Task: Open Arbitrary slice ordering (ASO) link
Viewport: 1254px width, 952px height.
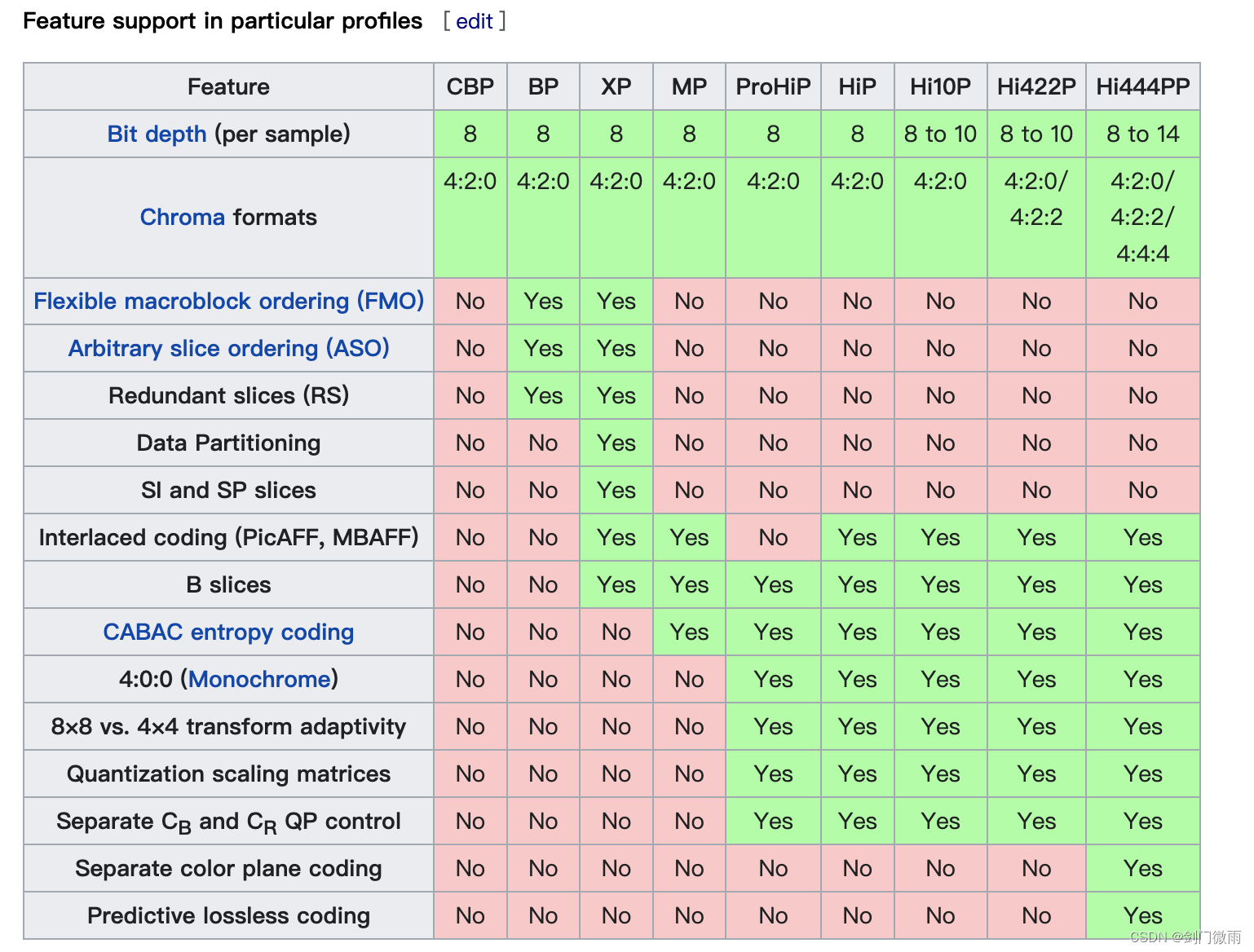Action: (228, 348)
